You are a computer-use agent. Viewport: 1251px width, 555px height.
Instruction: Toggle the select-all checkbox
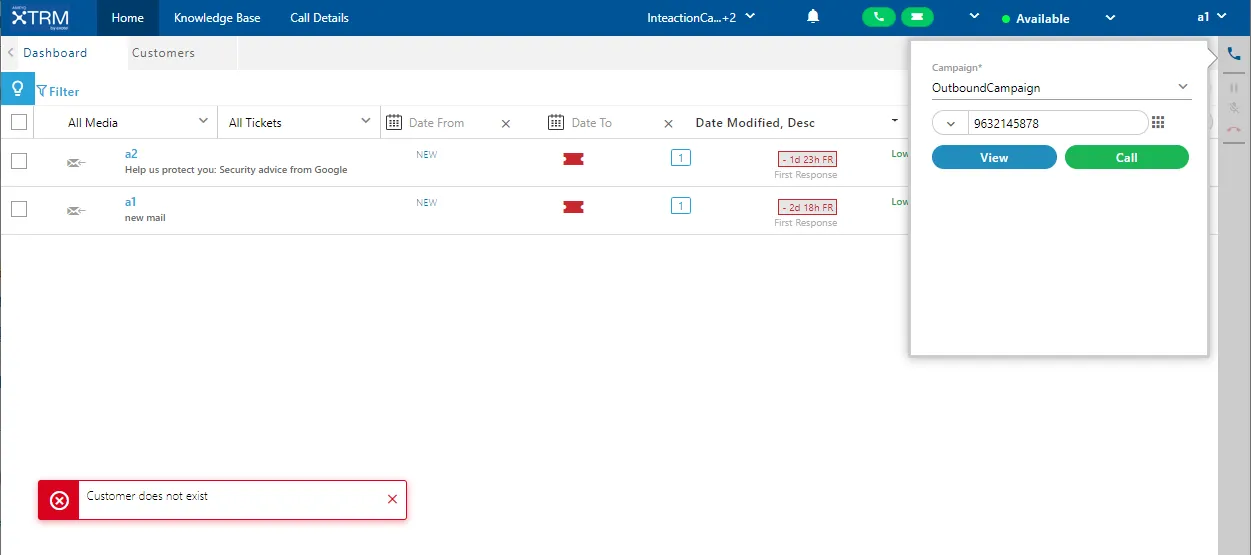coord(18,122)
